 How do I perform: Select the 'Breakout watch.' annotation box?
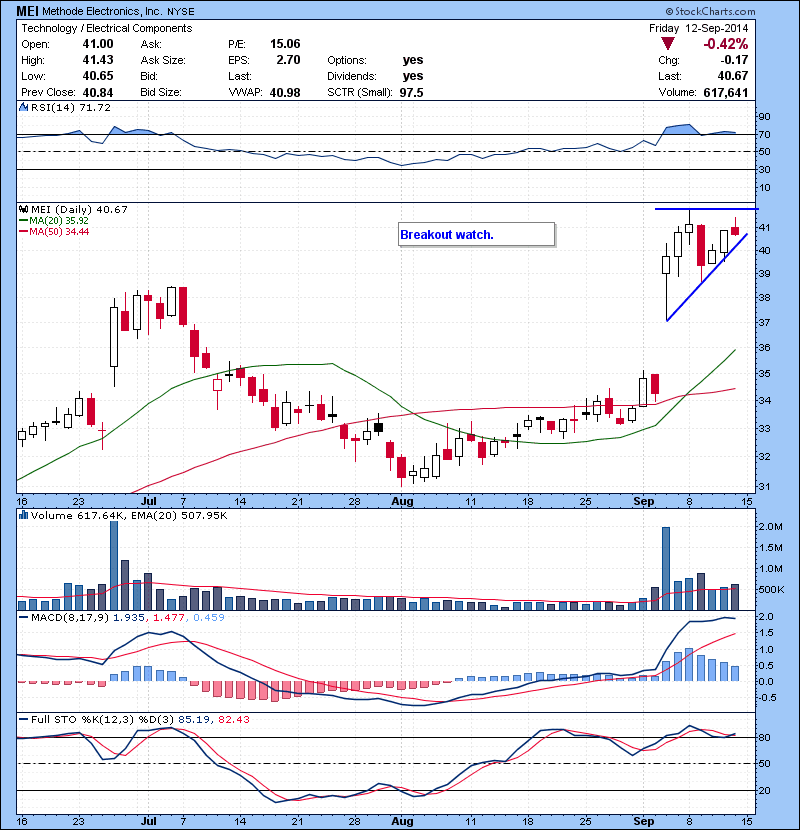475,235
